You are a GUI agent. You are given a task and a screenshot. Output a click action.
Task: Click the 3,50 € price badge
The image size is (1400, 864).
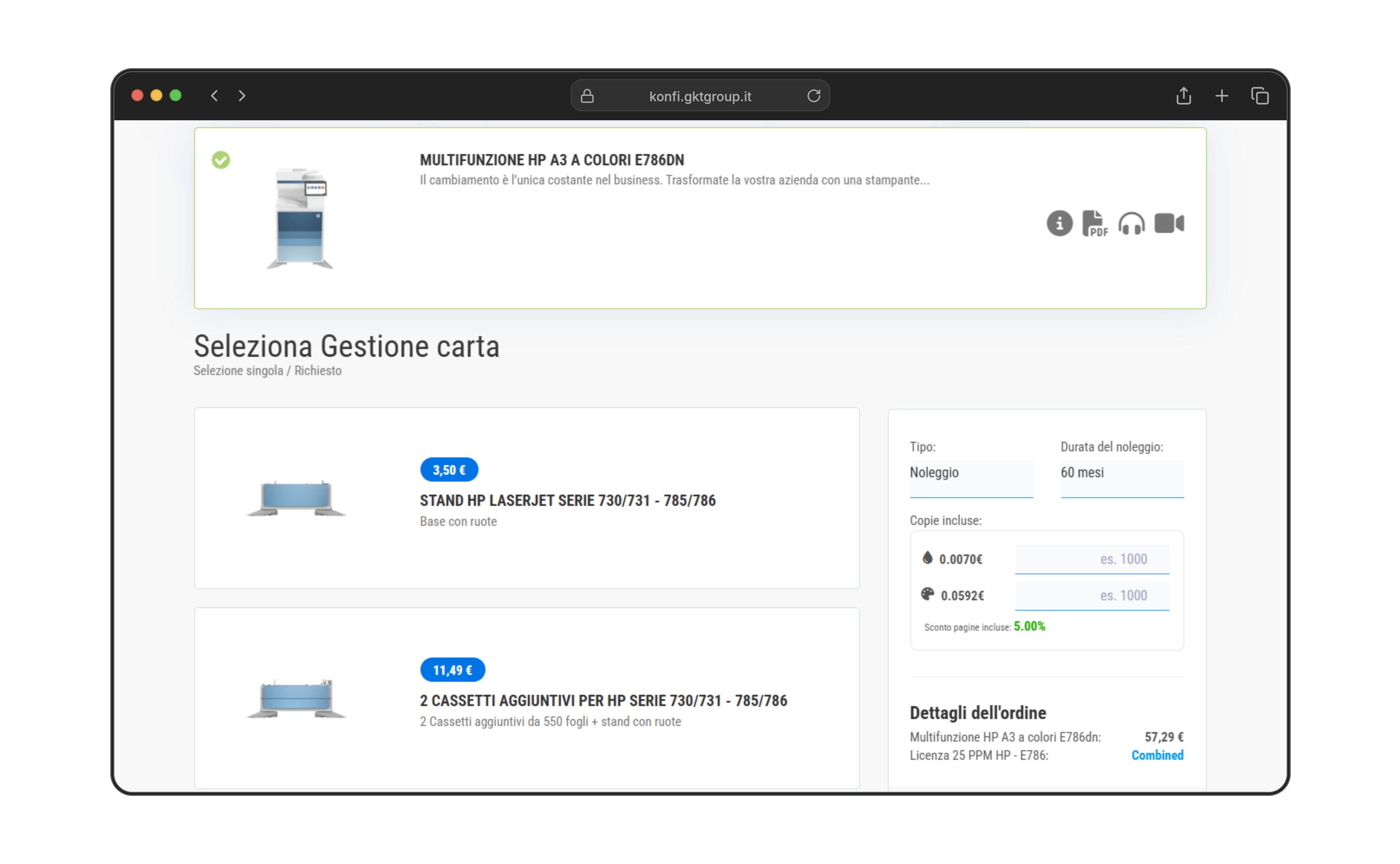(x=449, y=470)
